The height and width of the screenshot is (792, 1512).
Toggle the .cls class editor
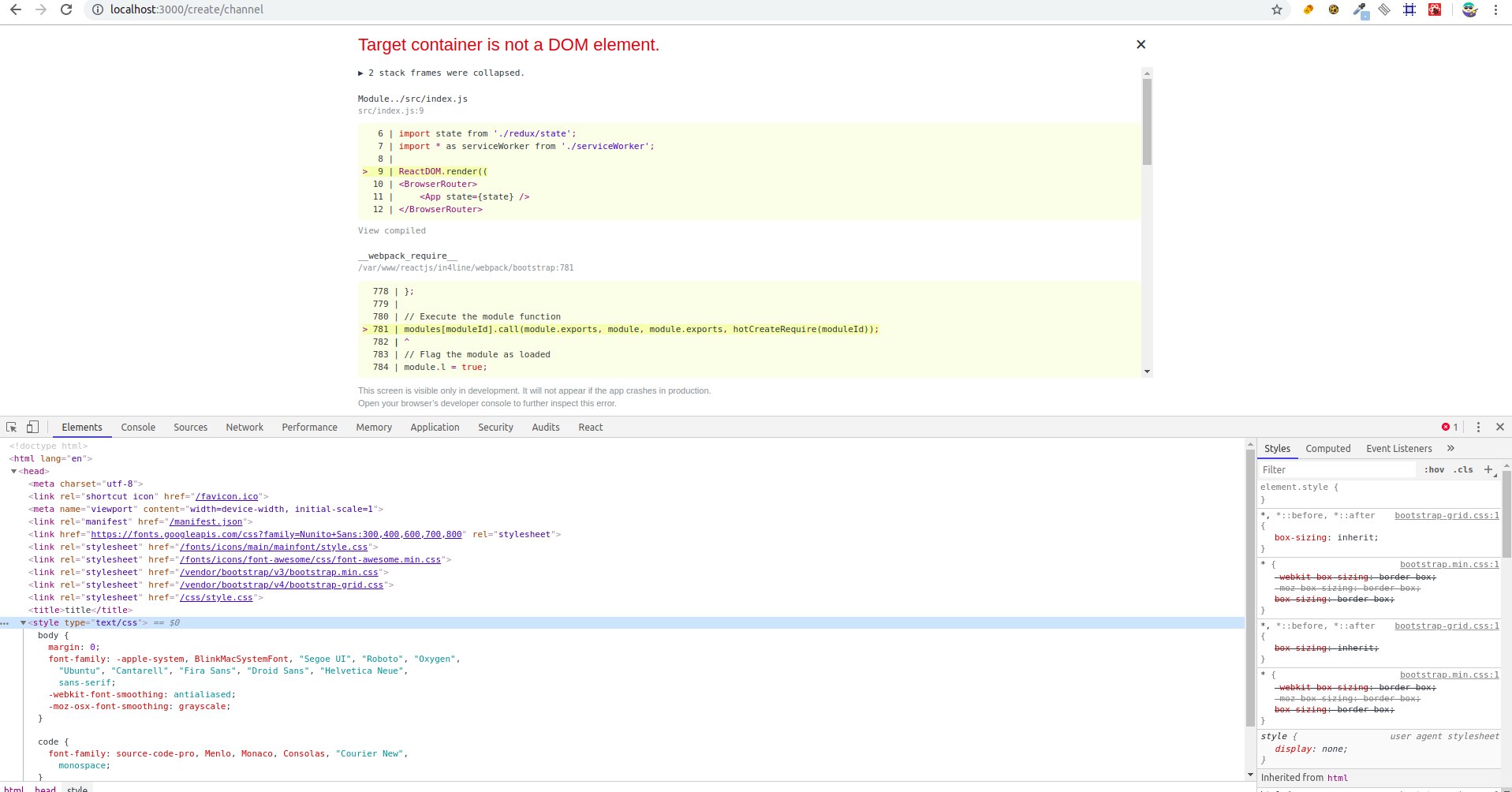pos(1463,469)
